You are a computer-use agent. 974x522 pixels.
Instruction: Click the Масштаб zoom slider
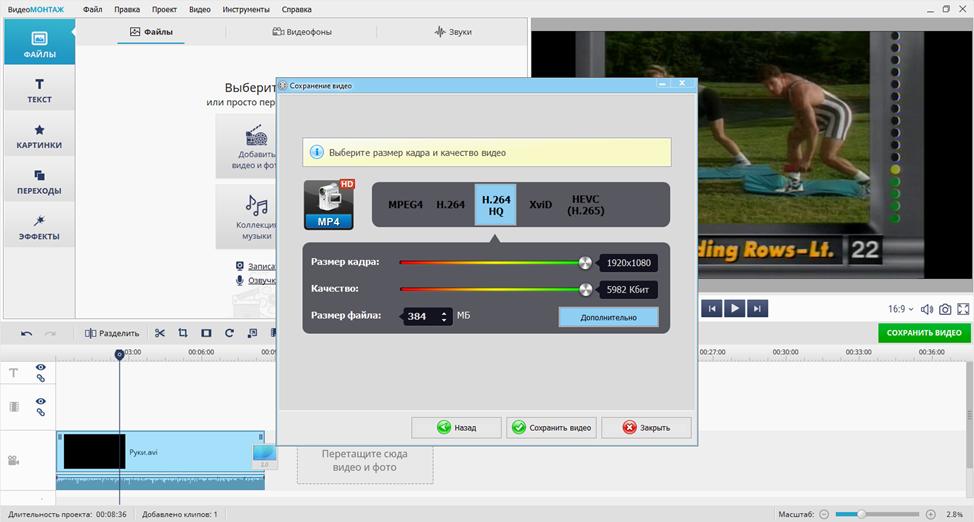point(877,515)
